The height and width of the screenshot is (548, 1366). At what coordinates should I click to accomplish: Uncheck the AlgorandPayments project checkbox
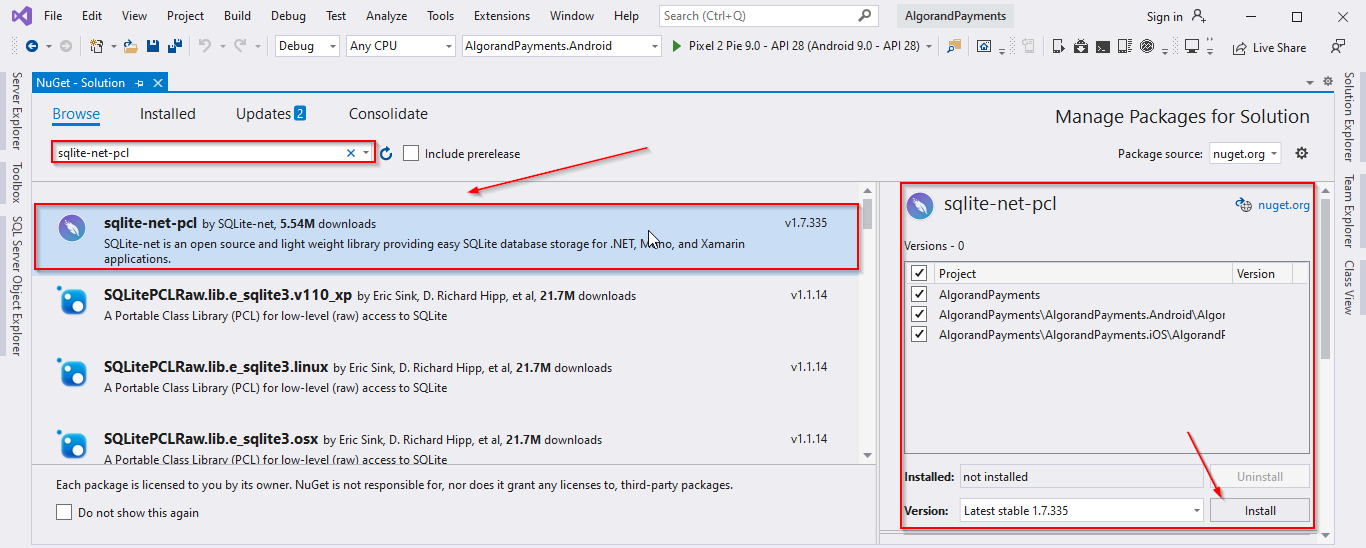pyautogui.click(x=919, y=295)
